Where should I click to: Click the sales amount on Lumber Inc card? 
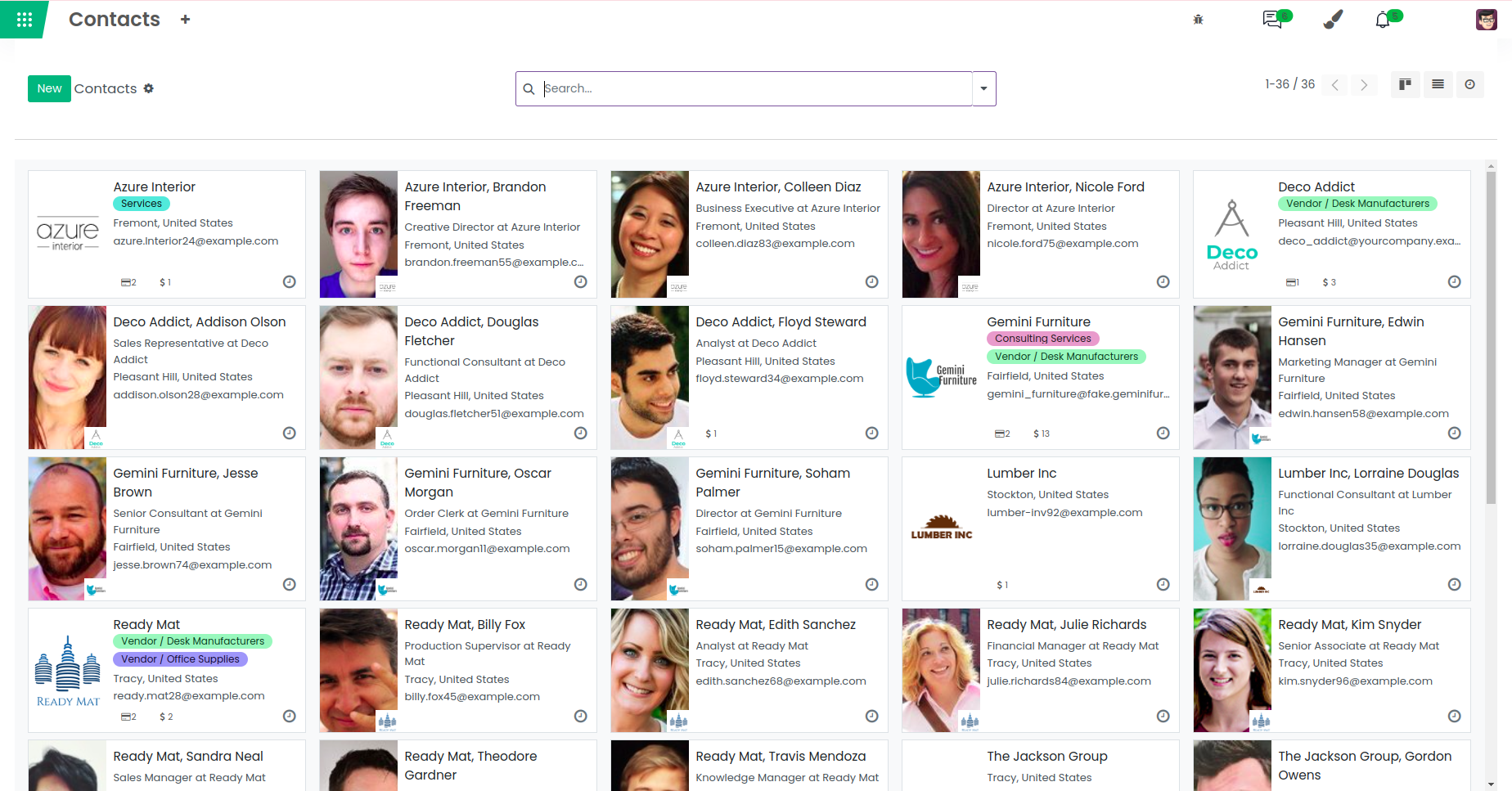click(x=1002, y=585)
